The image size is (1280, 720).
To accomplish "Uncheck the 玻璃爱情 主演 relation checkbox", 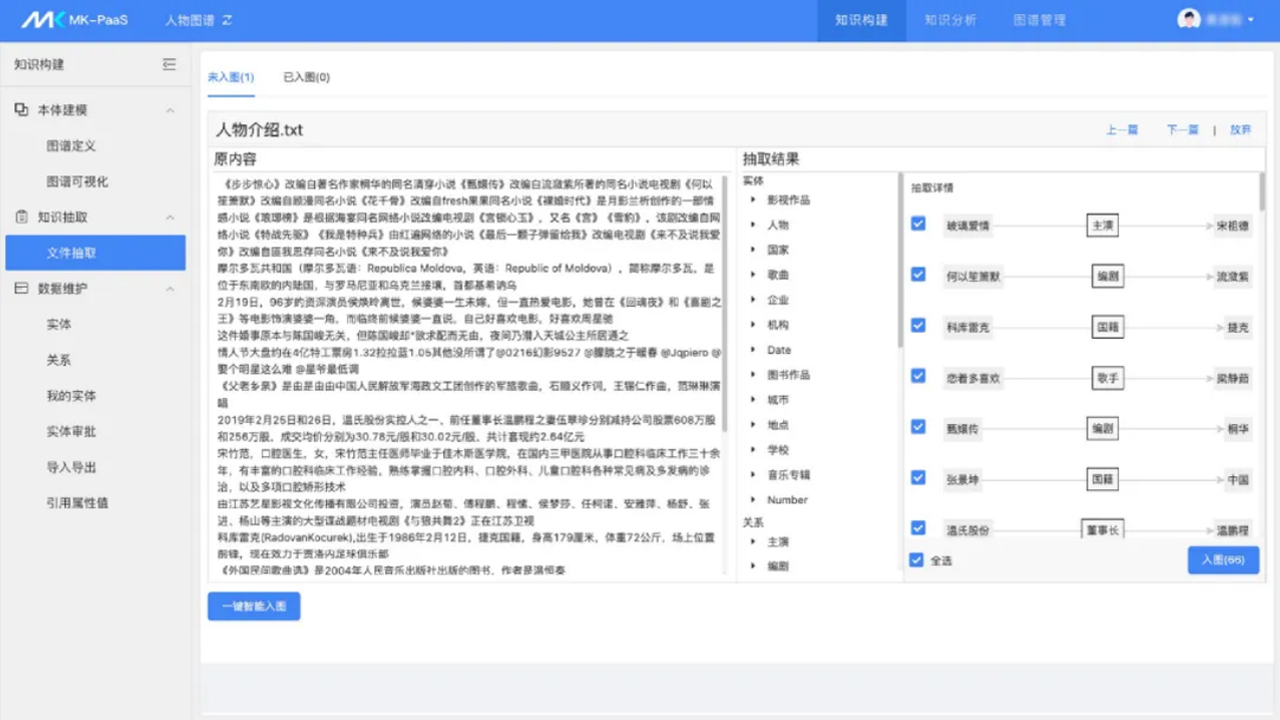I will coord(918,224).
